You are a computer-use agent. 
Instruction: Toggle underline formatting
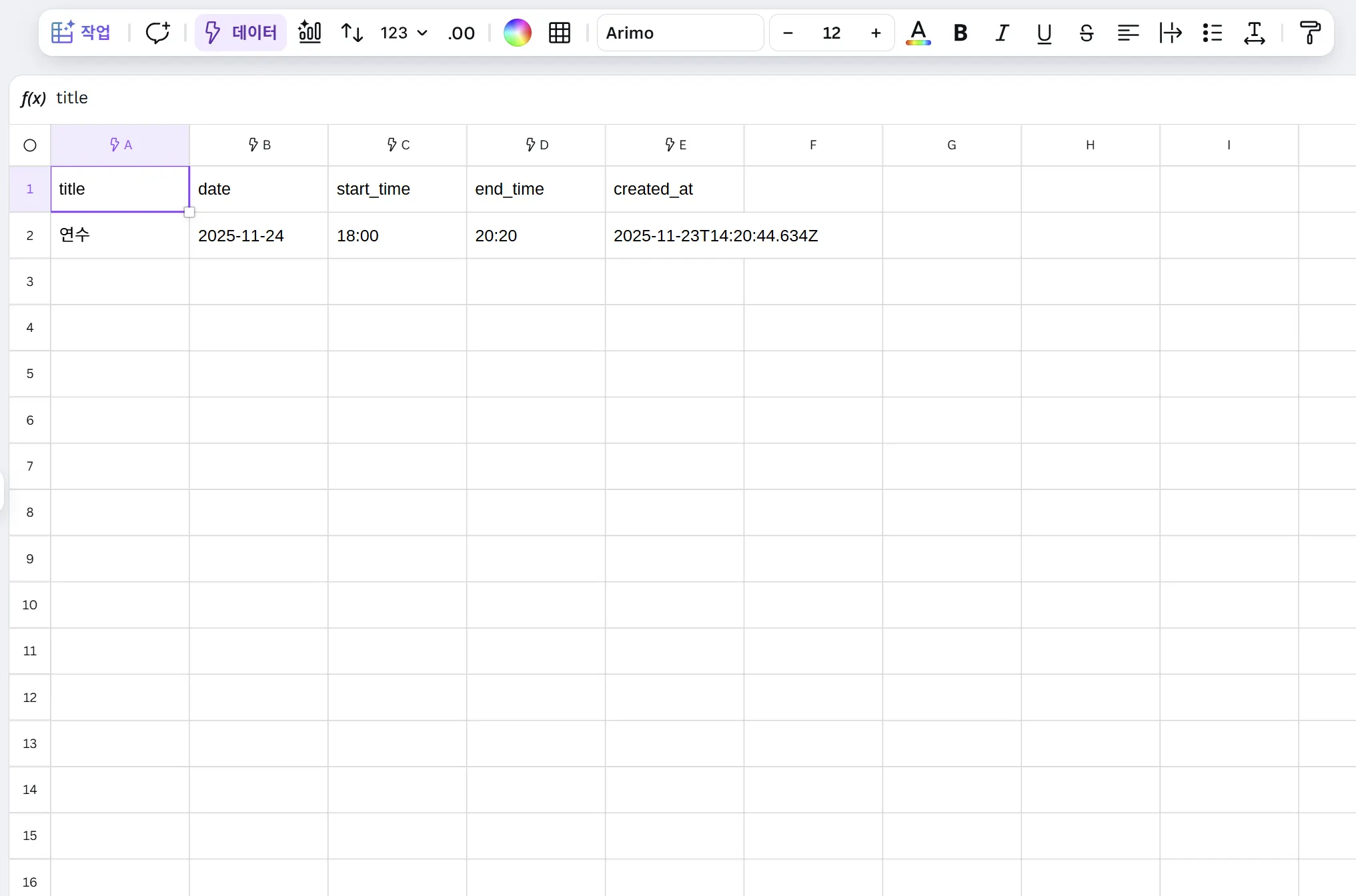point(1044,33)
